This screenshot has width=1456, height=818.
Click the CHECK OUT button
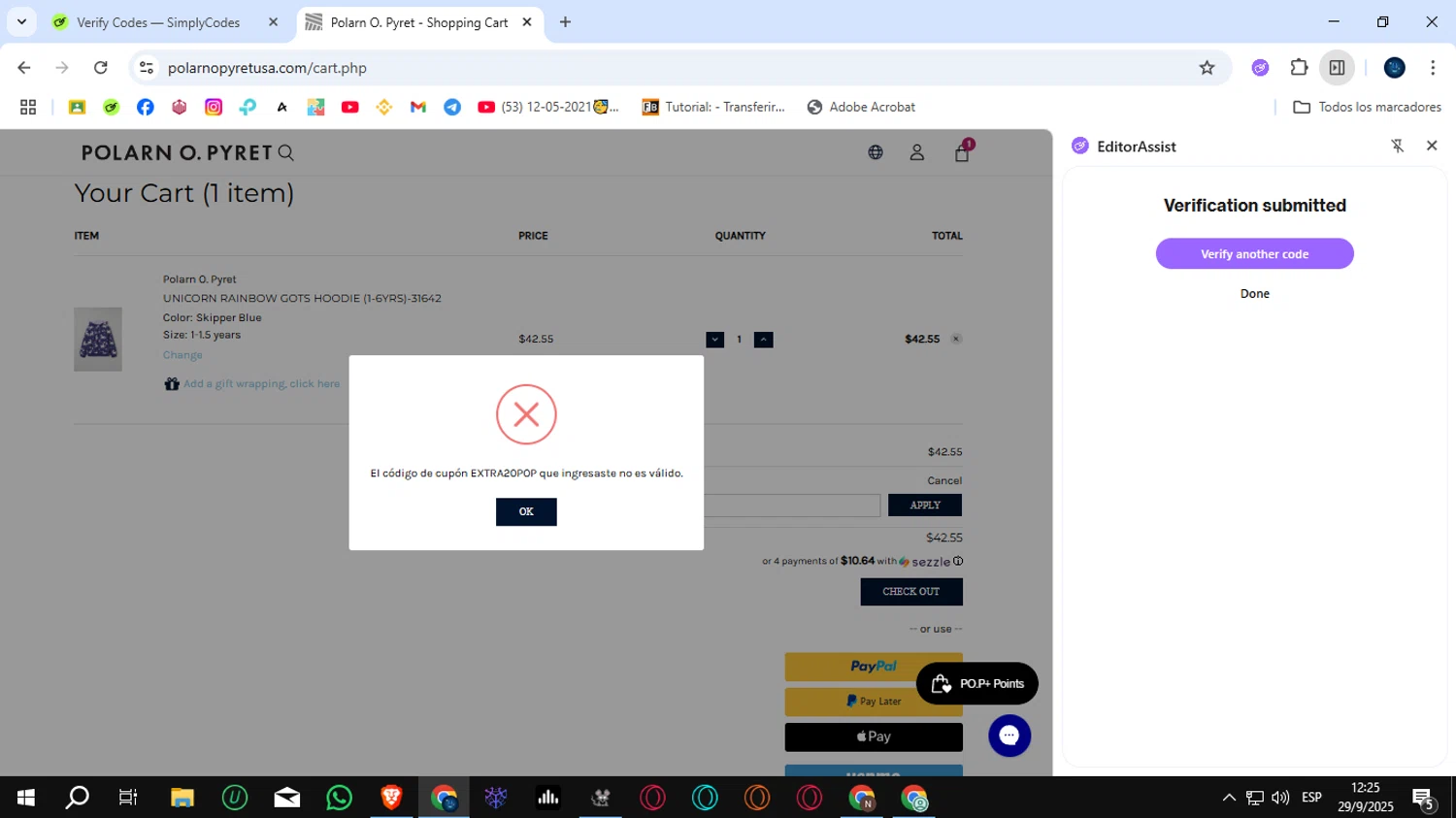pyautogui.click(x=911, y=592)
